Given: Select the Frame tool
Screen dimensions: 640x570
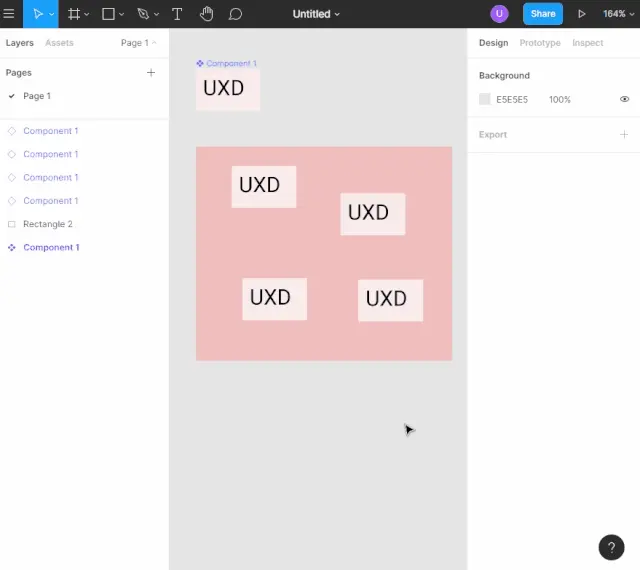Looking at the screenshot, I should point(74,14).
